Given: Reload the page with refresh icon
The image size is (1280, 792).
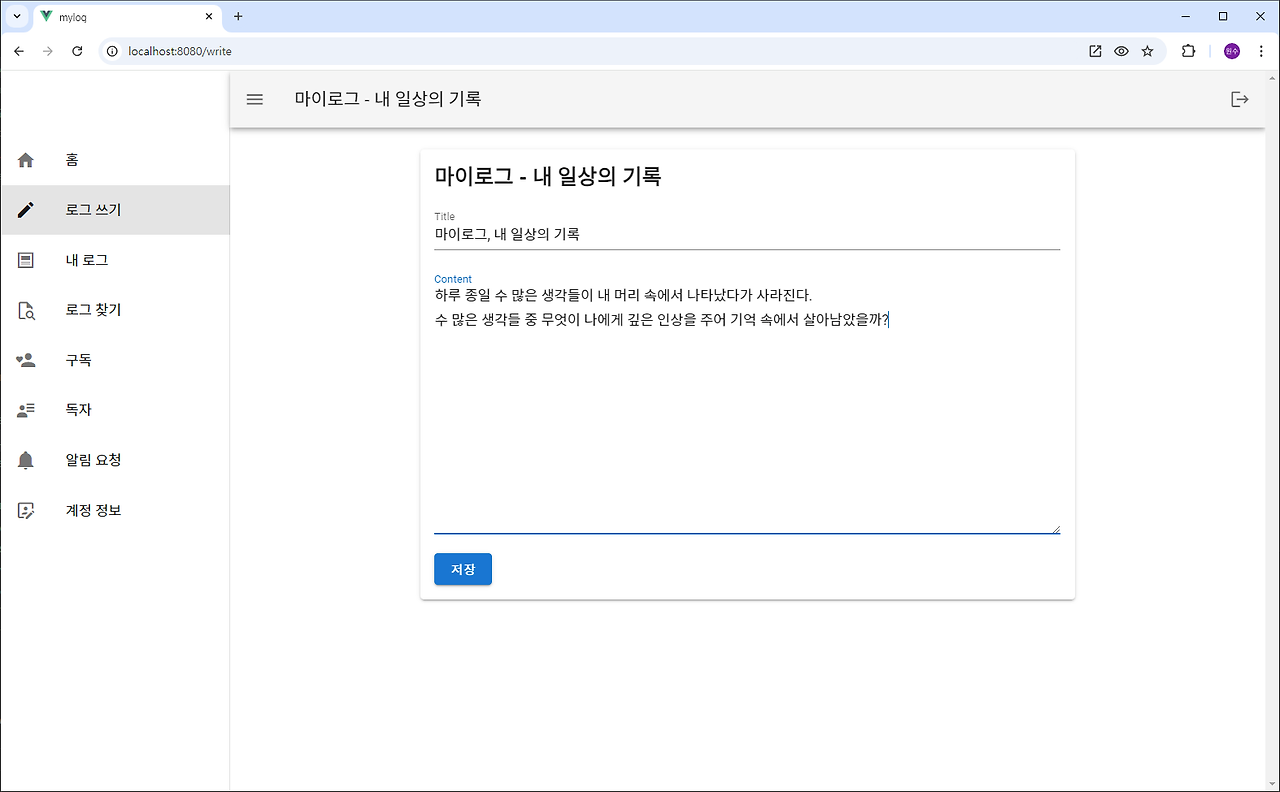Looking at the screenshot, I should [77, 51].
